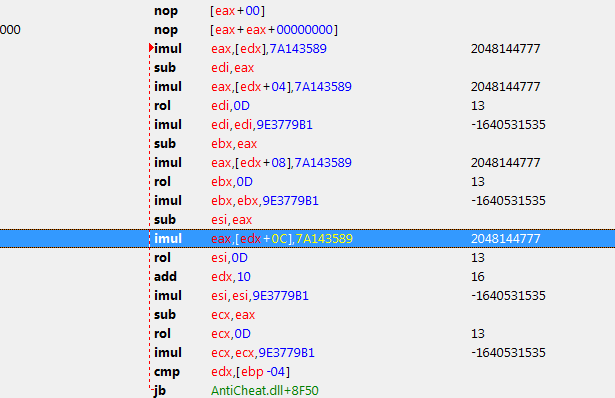Click the red jump arrow beside imul
This screenshot has width=615, height=398.
[x=151, y=48]
